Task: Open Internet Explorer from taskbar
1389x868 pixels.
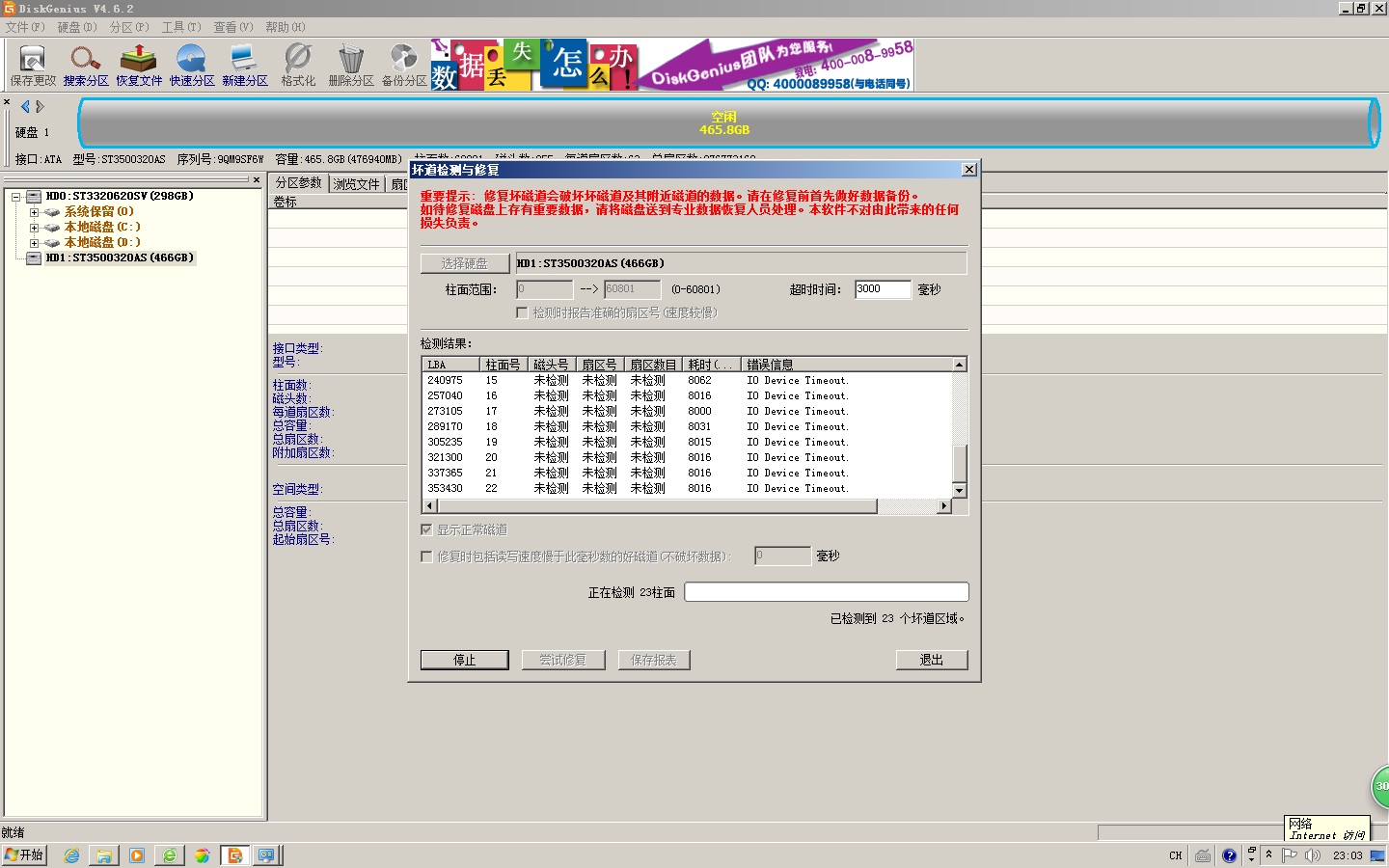Action: point(71,855)
